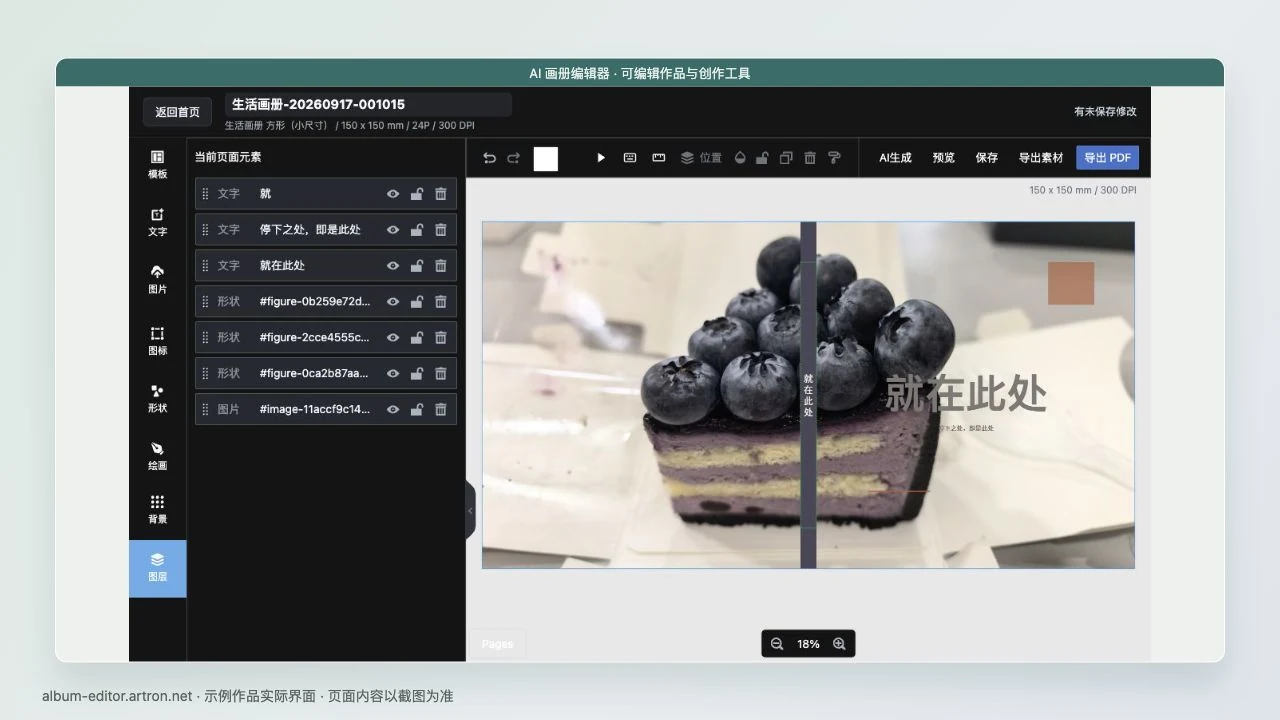Click the play triangle in toolbar

tap(601, 158)
